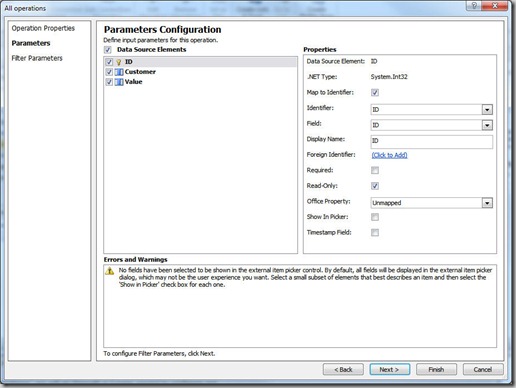The image size is (516, 388).
Task: Toggle the Data Source Elements header checkbox
Action: 108,50
